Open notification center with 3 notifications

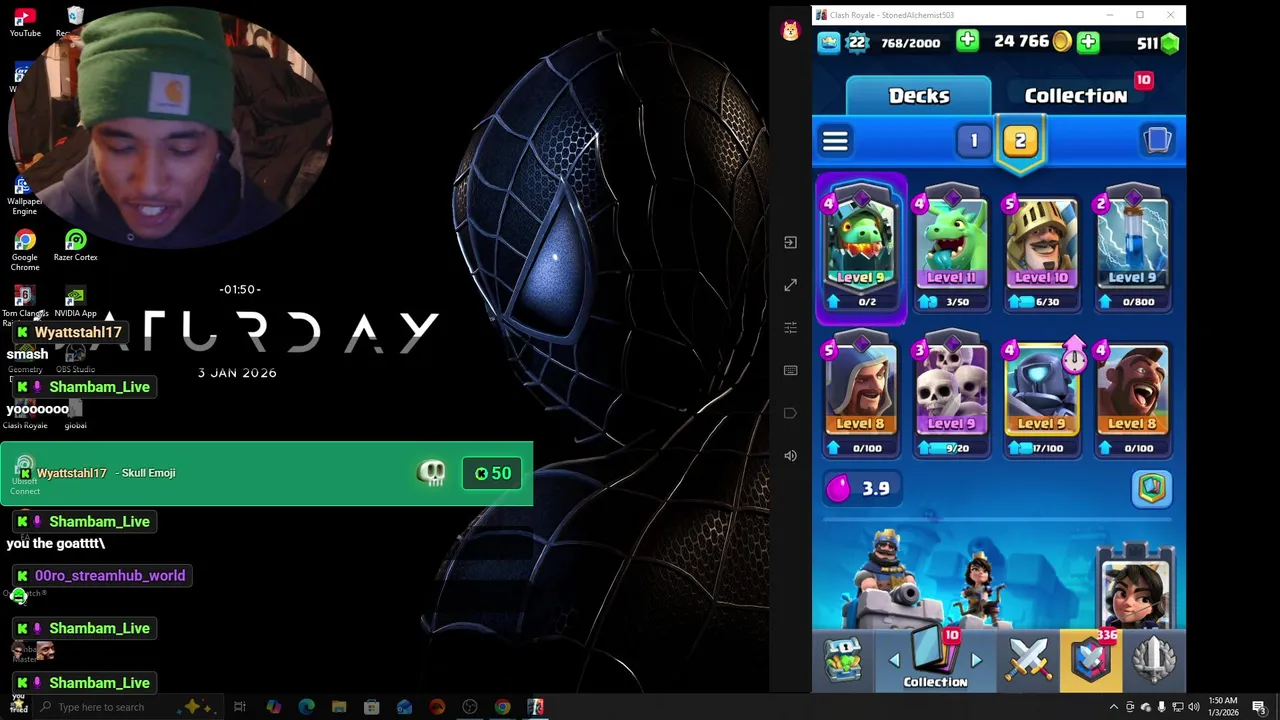(1258, 707)
